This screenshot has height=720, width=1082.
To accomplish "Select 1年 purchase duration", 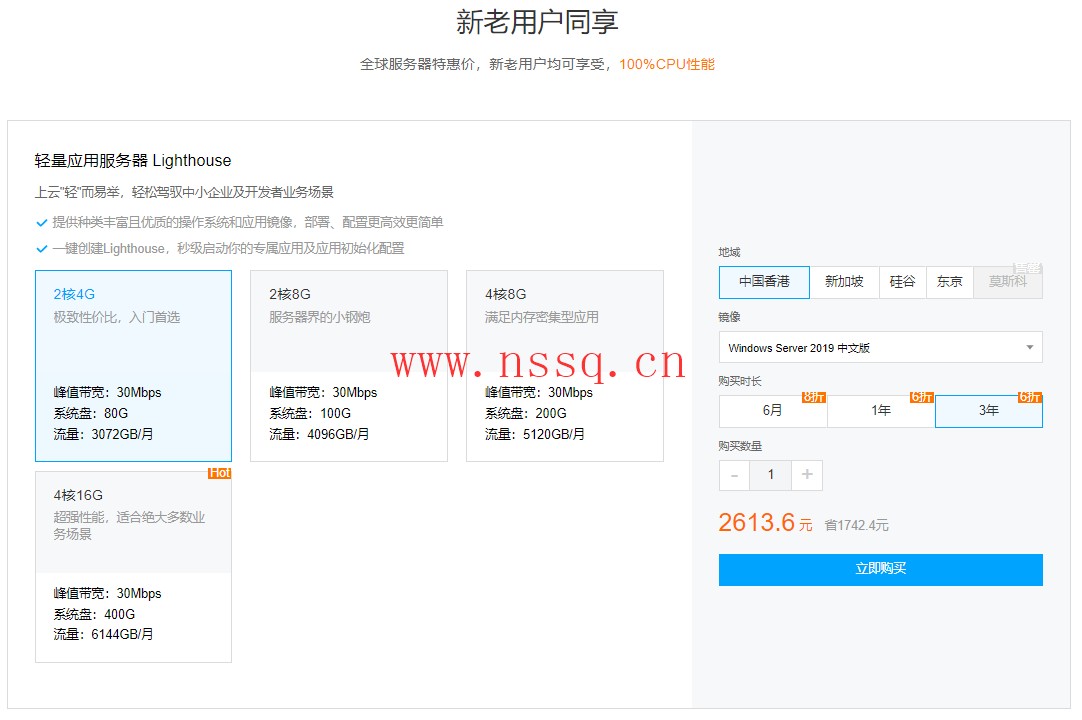I will click(x=881, y=411).
